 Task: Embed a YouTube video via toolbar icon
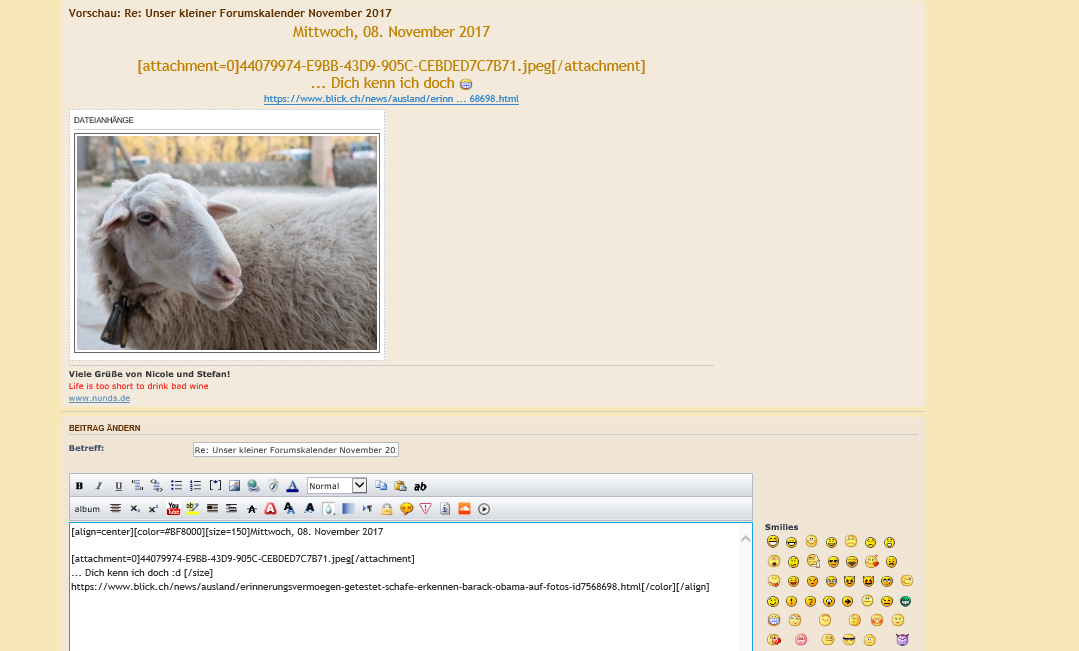click(173, 509)
